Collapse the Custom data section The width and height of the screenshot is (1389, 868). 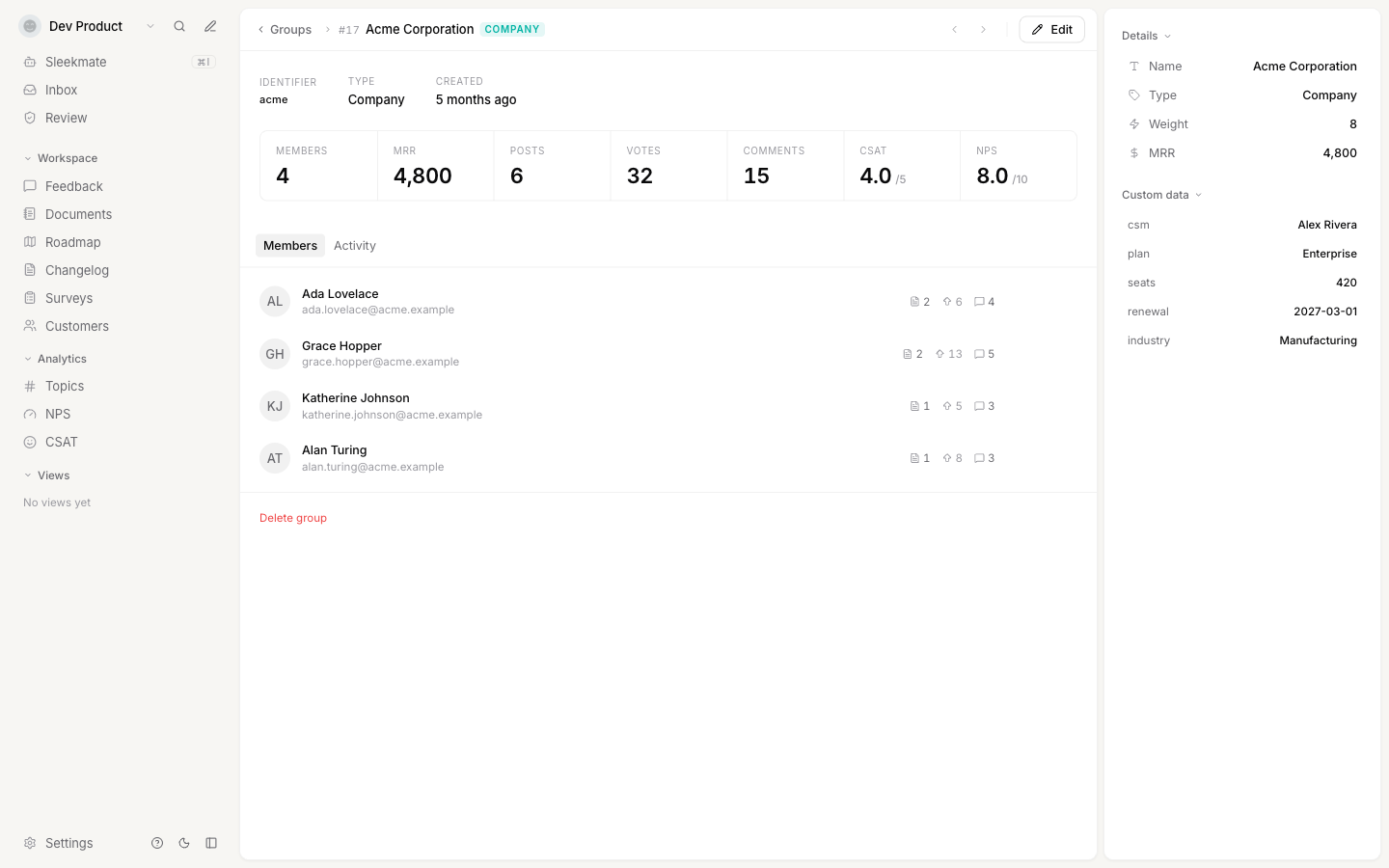point(1162,195)
